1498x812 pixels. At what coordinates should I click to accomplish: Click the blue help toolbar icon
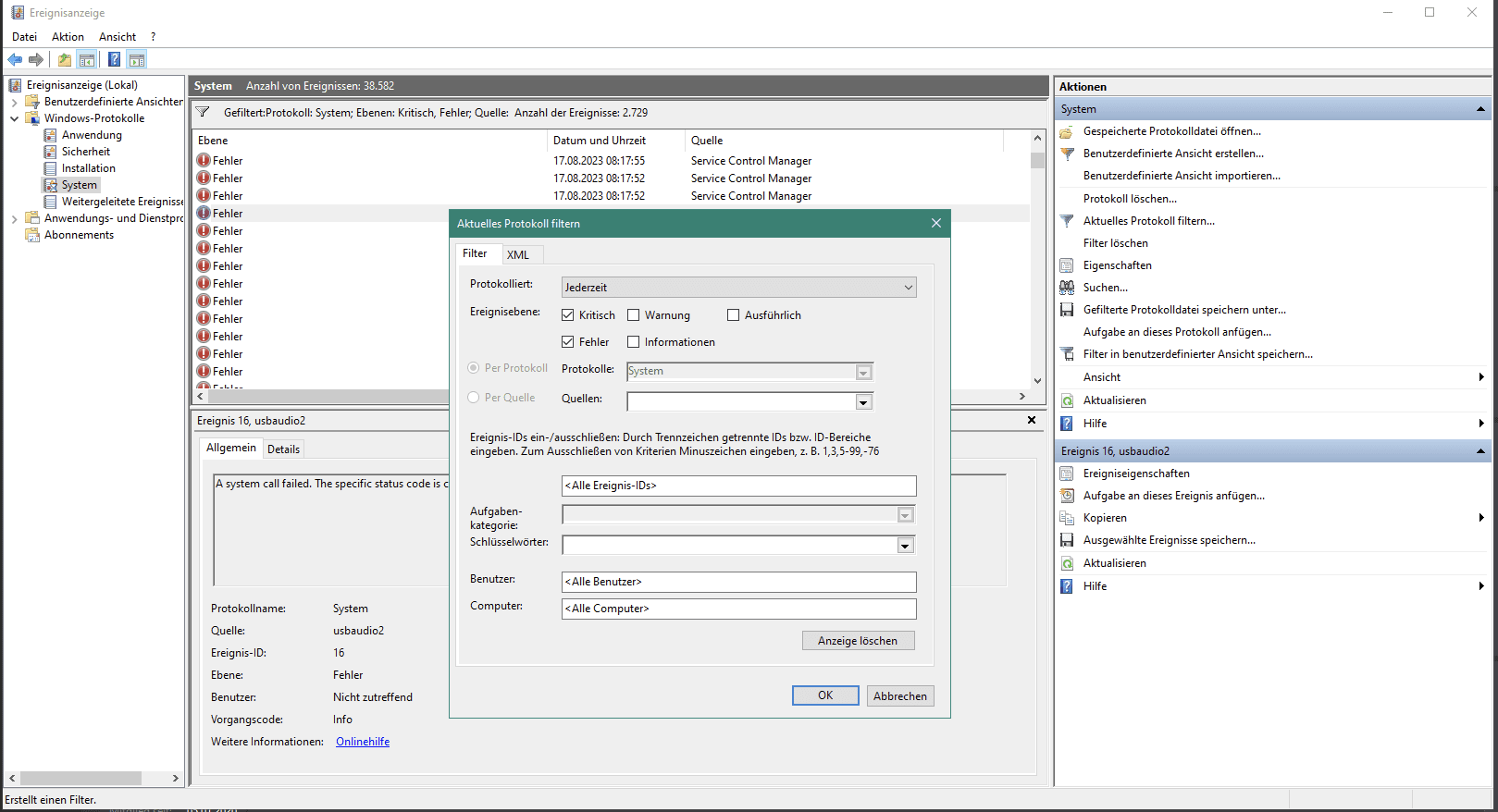point(114,60)
